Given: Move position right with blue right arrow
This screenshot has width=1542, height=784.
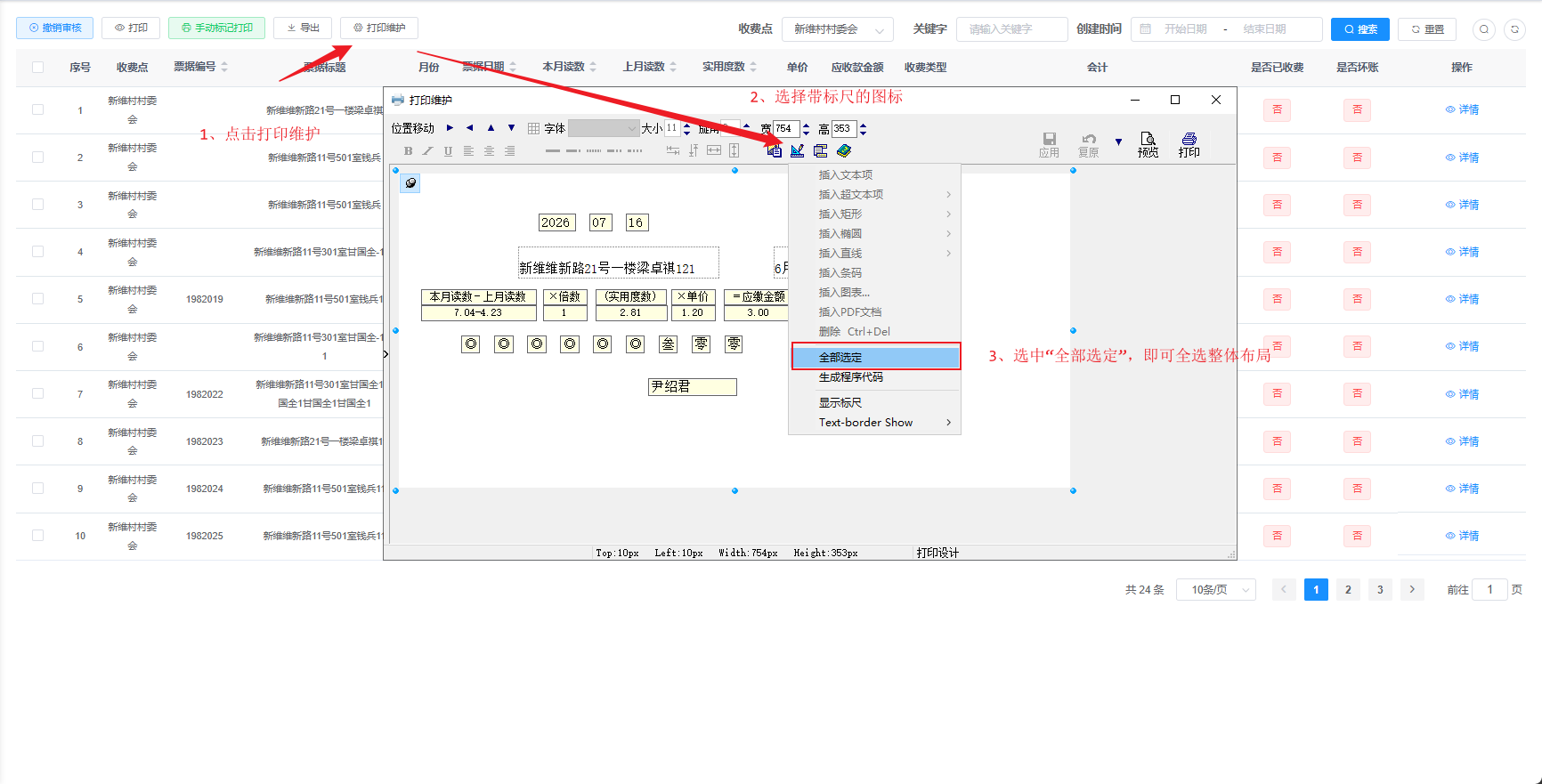Looking at the screenshot, I should click(450, 128).
